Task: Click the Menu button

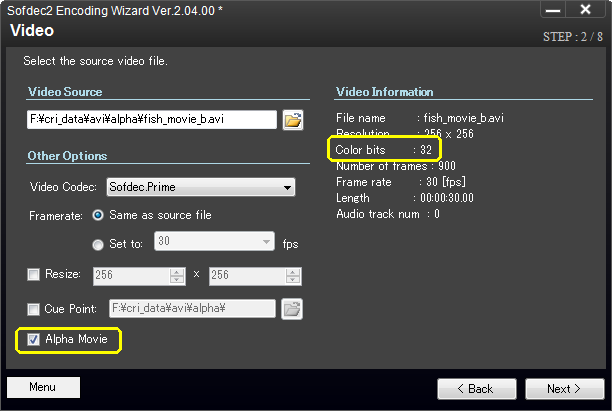Action: [x=43, y=387]
